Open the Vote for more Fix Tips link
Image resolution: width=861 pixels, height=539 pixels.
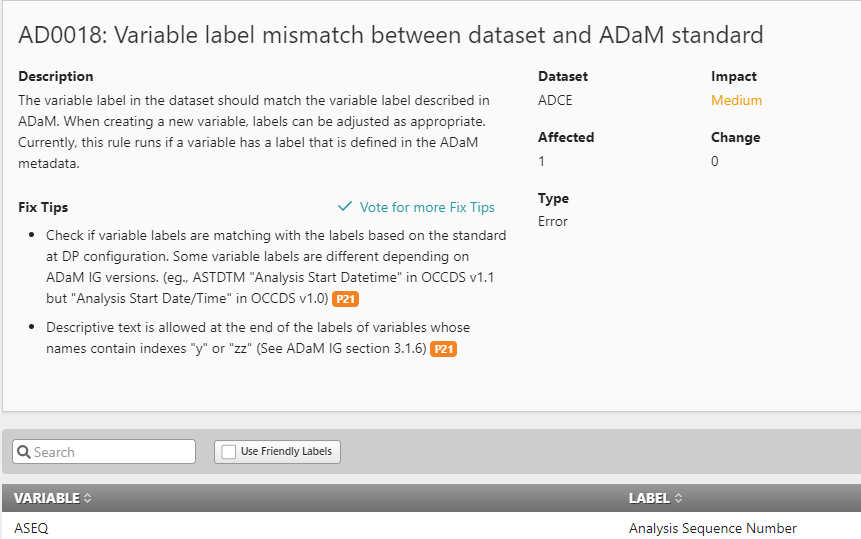427,207
